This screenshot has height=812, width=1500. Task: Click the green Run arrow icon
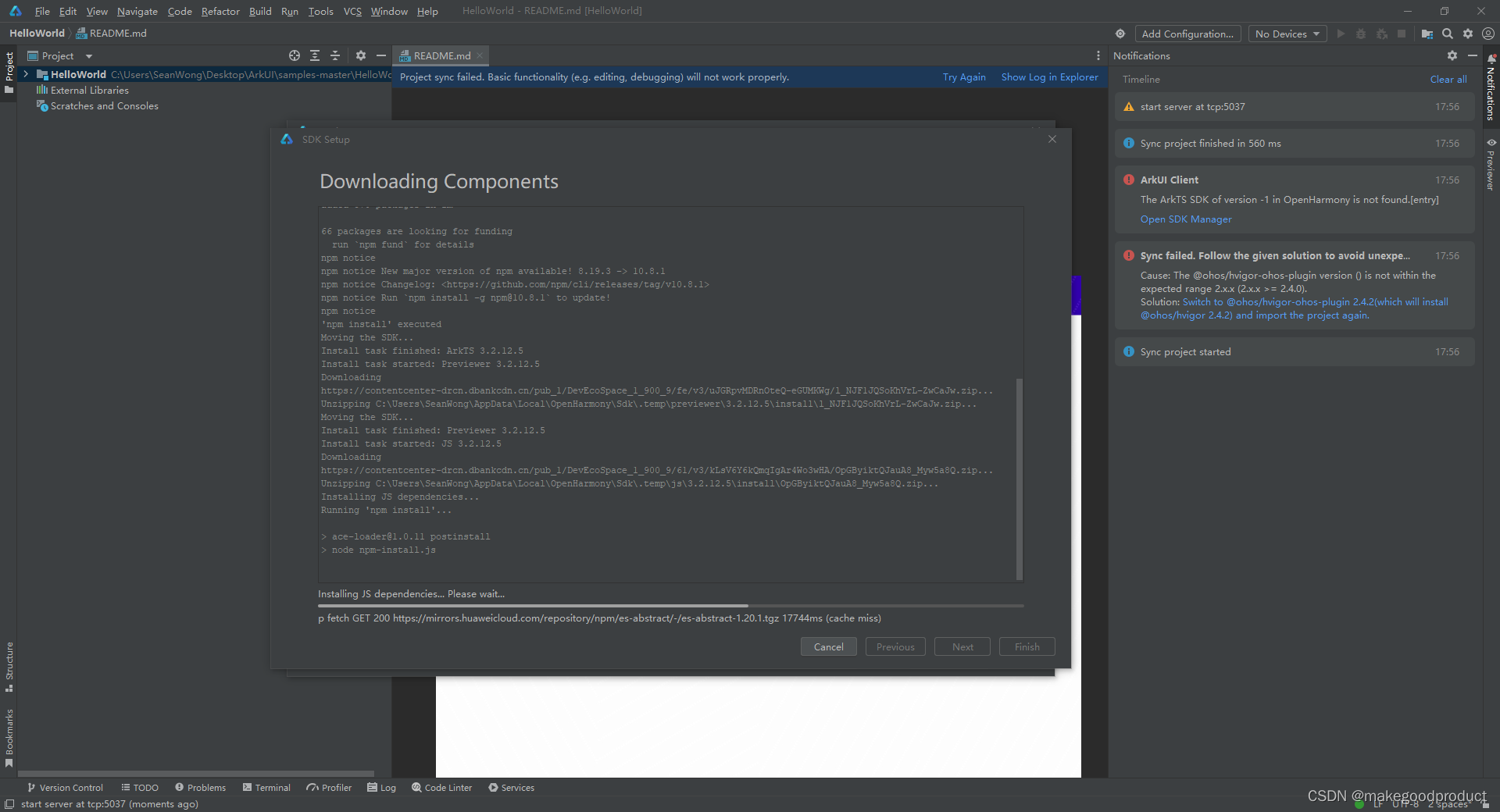pos(1341,34)
